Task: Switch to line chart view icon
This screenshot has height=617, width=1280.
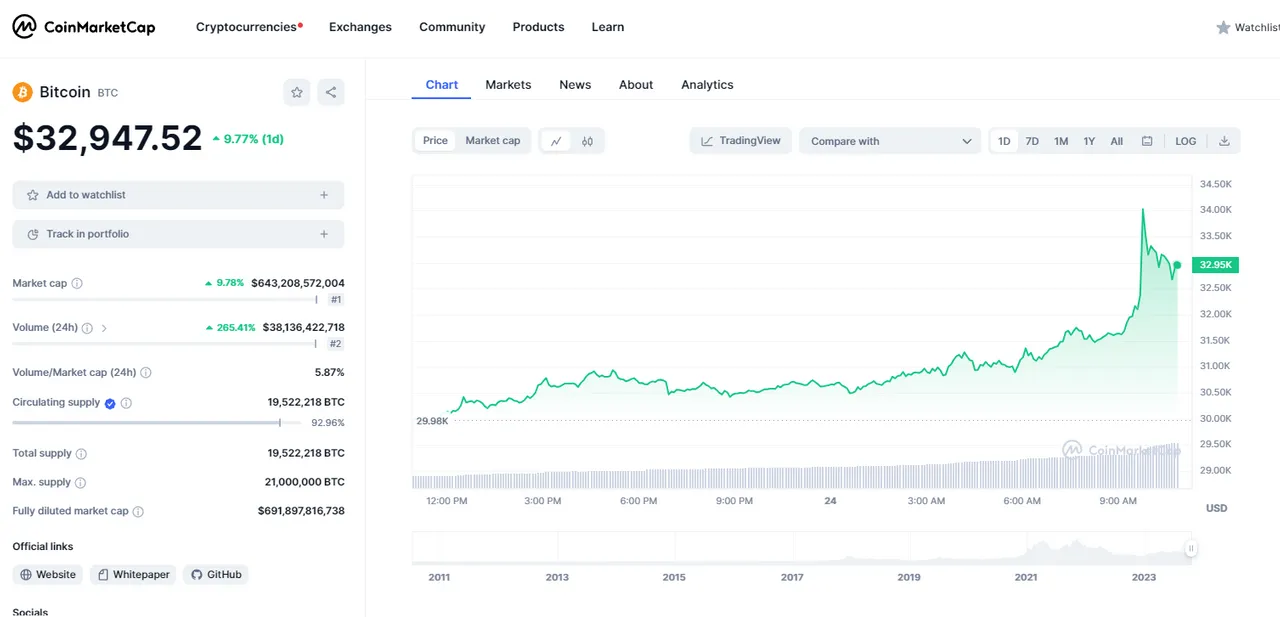Action: pyautogui.click(x=556, y=141)
